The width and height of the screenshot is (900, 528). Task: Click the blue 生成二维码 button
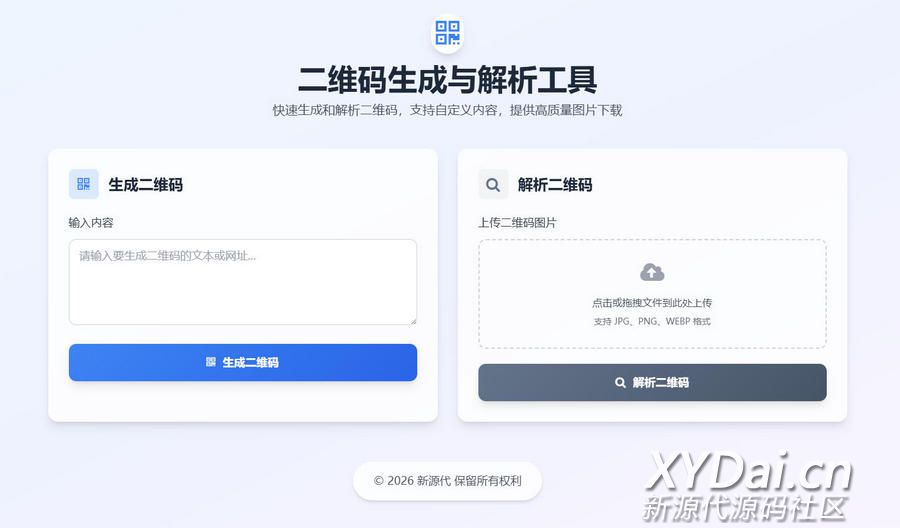[243, 362]
